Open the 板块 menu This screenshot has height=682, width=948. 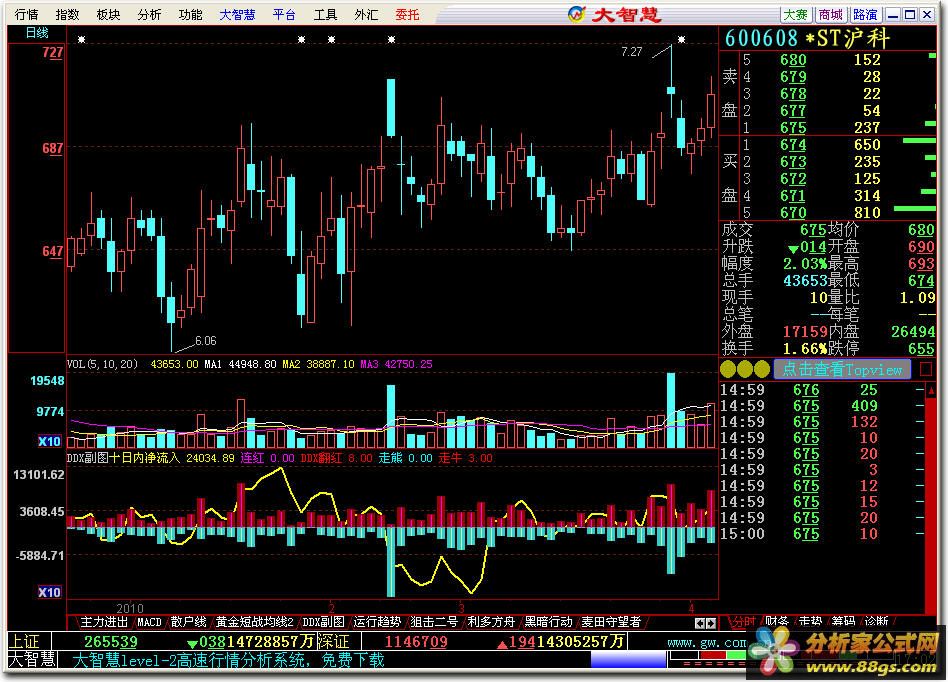pyautogui.click(x=108, y=14)
